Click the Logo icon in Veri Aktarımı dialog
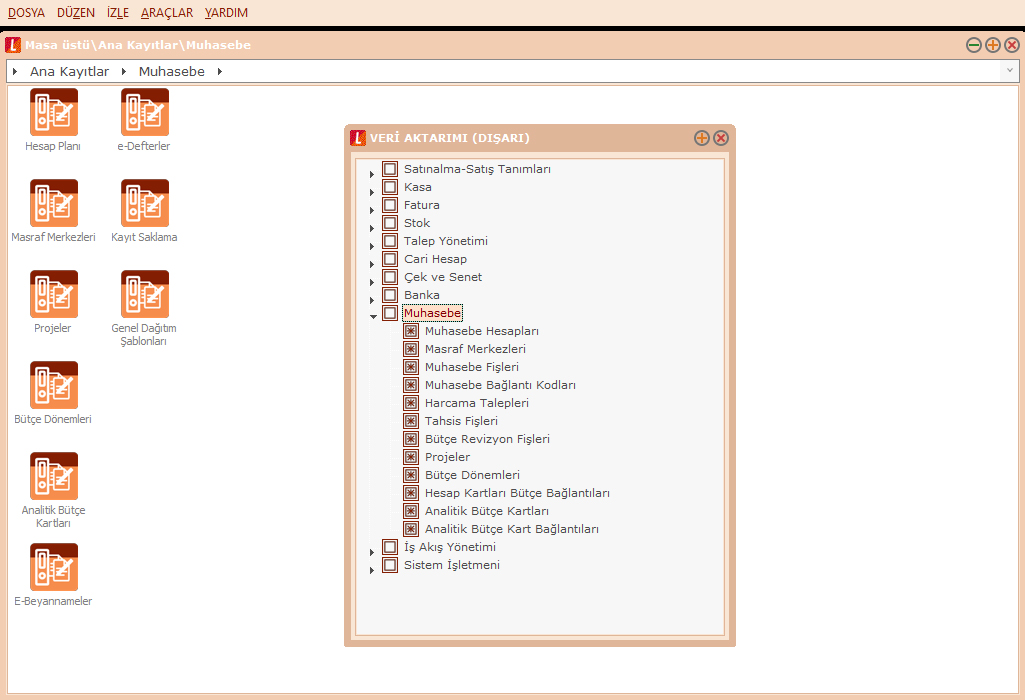 [x=358, y=138]
